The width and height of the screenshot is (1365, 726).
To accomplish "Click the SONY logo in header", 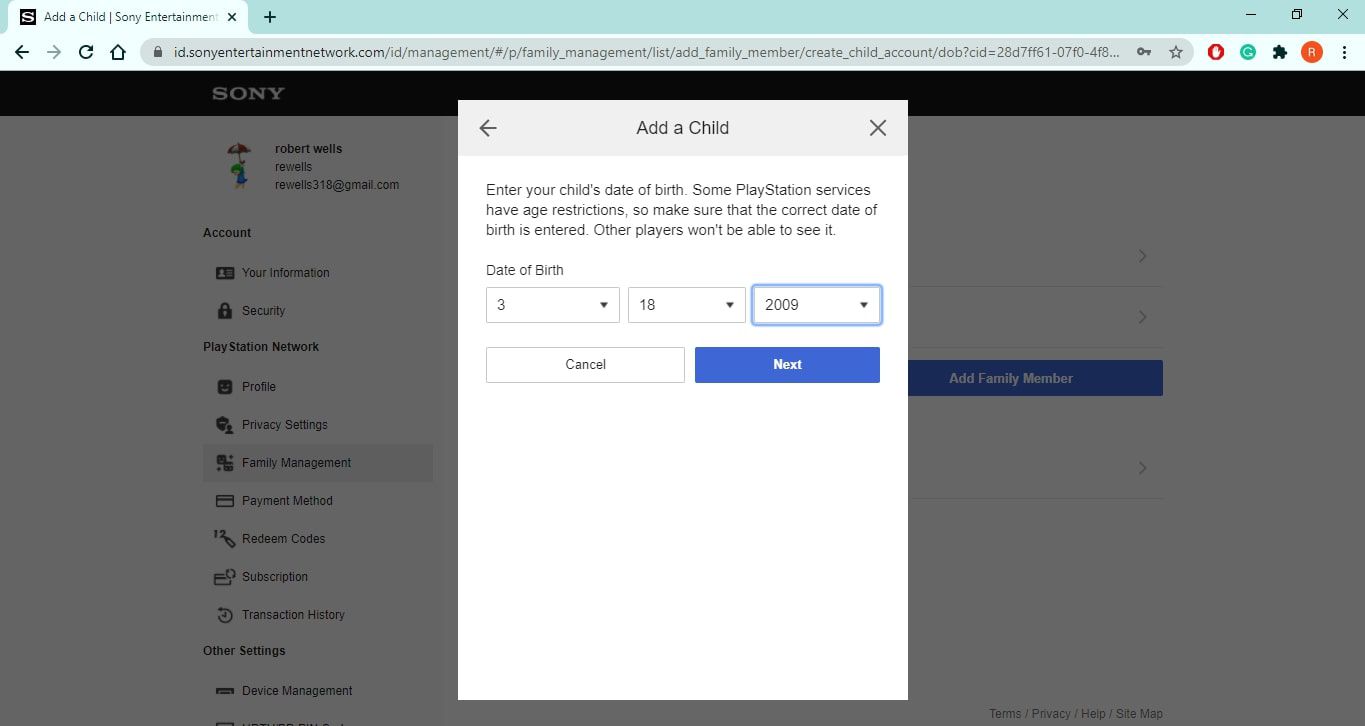I will click(x=248, y=93).
